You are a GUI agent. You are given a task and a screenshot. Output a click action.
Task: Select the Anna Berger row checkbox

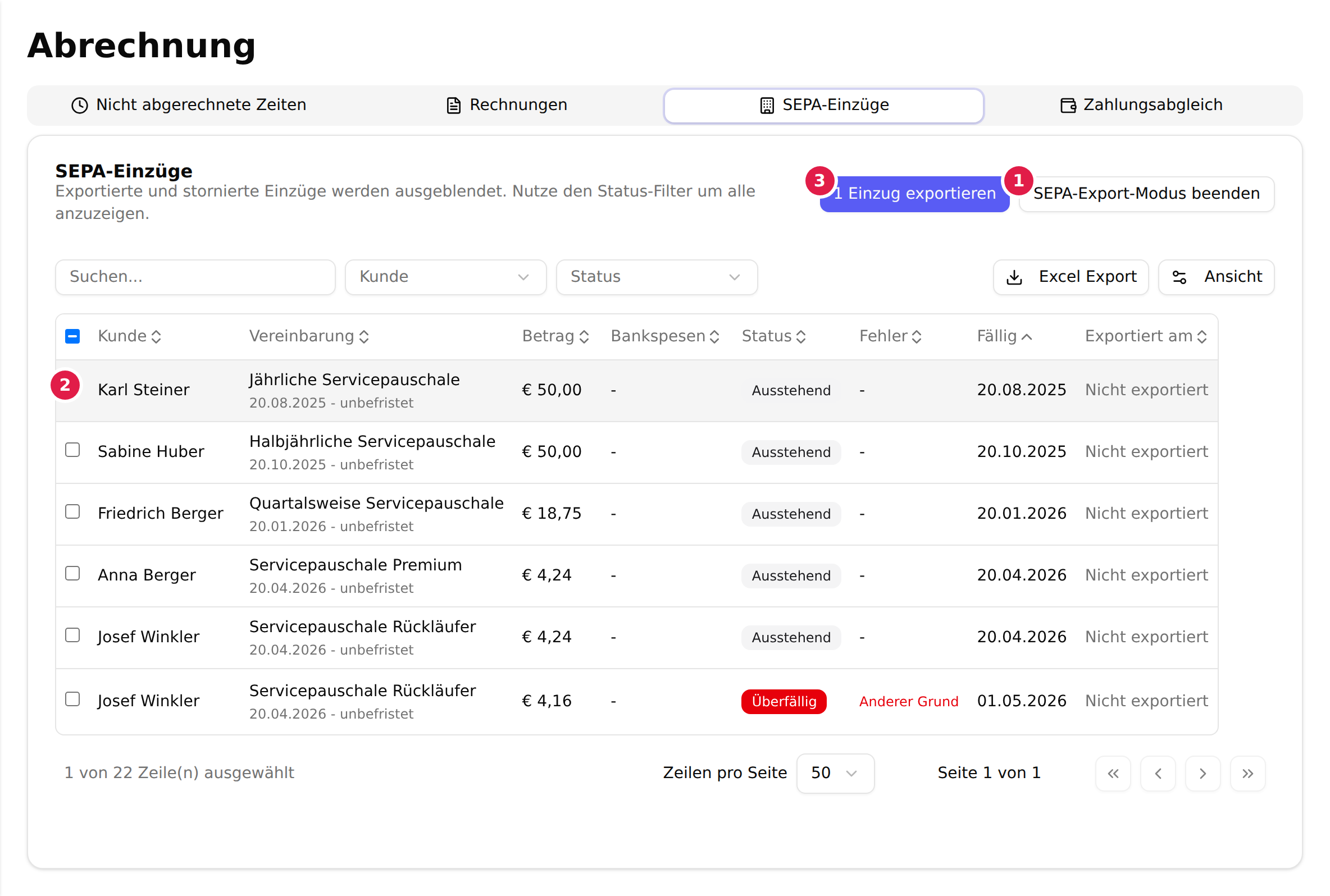tap(72, 573)
